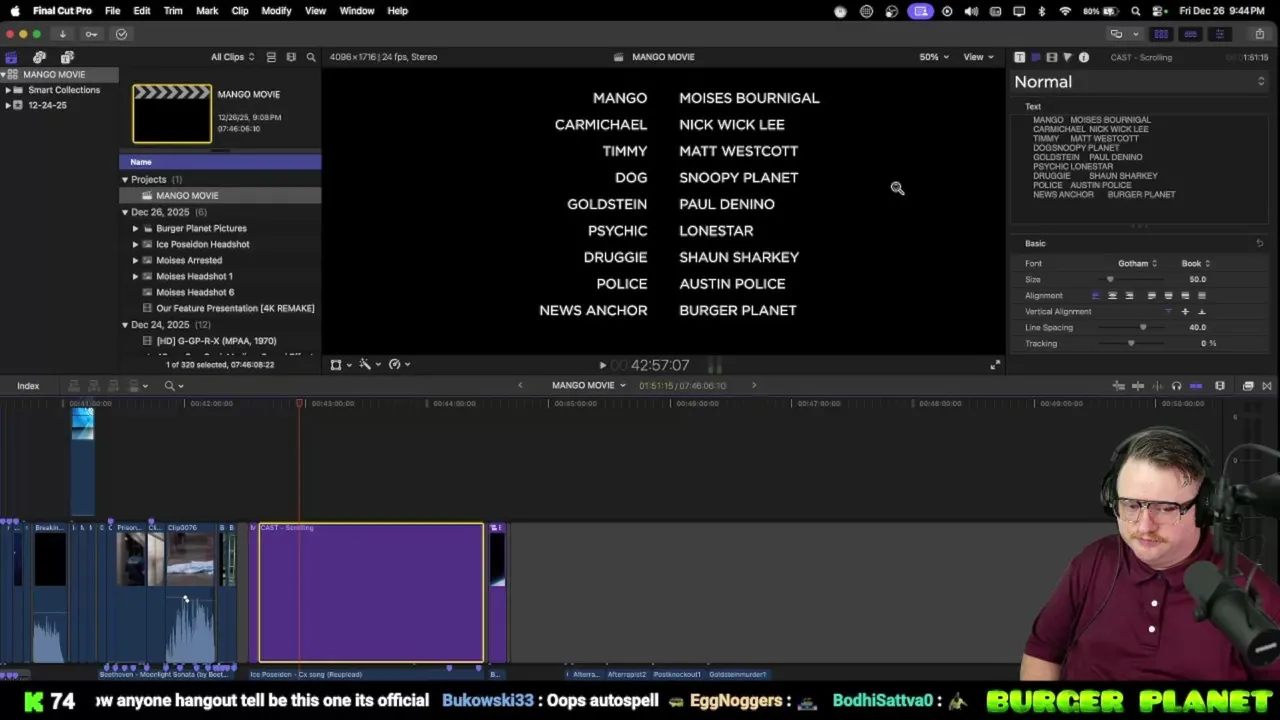Set vertical alignment to middle
Viewport: 1280px width, 720px height.
point(1185,312)
